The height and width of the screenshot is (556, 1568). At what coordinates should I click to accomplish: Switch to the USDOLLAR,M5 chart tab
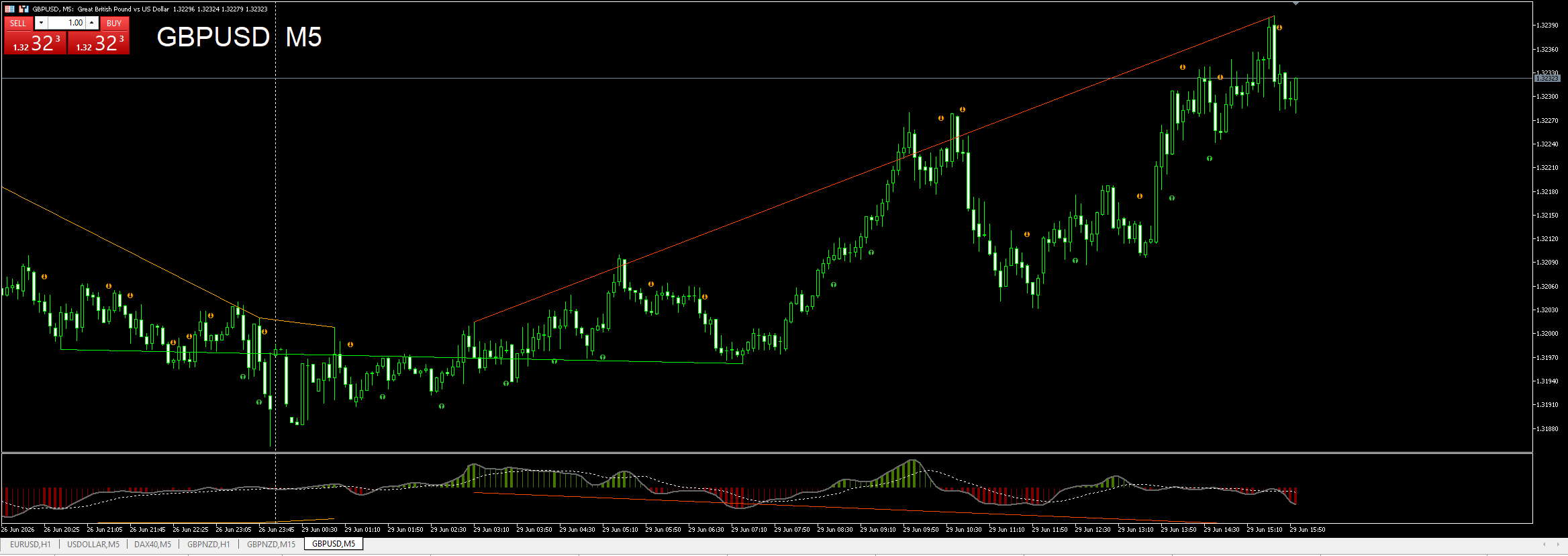tap(93, 545)
